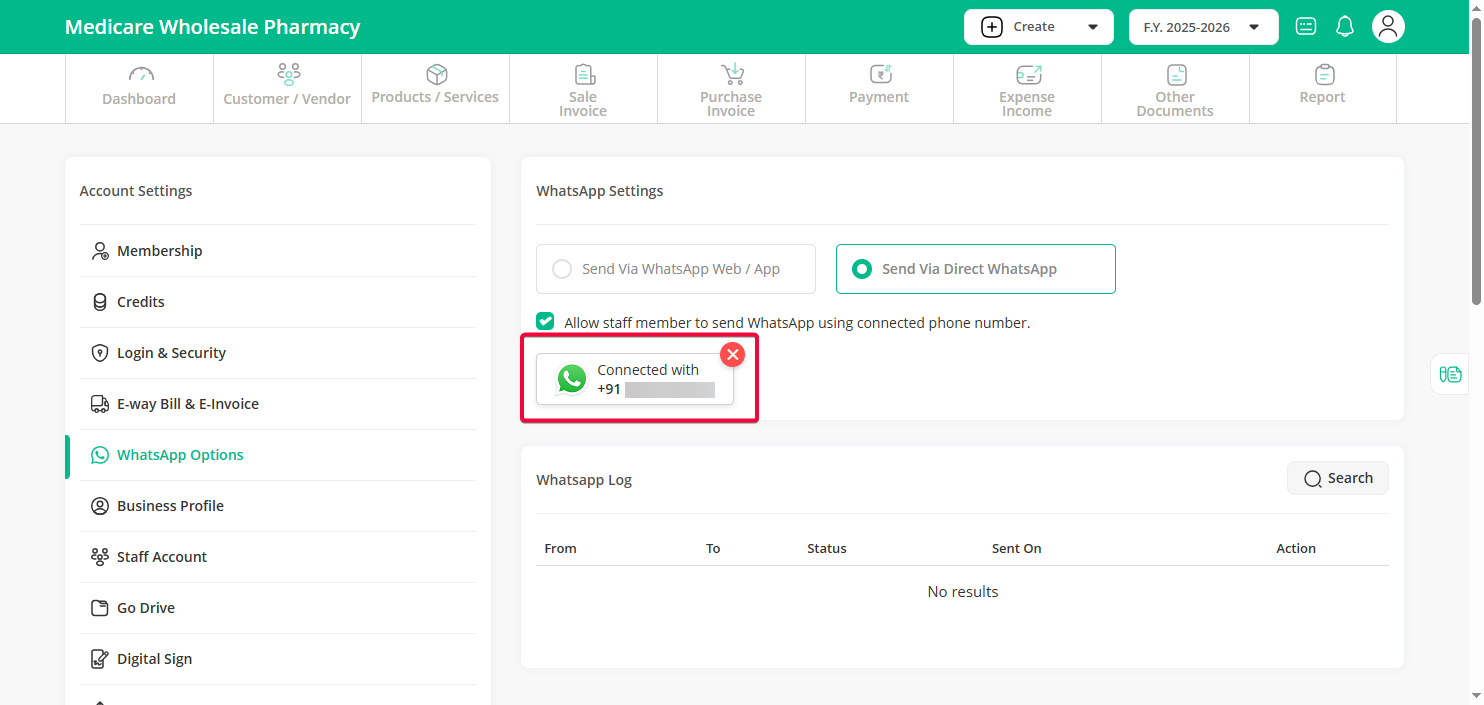The height and width of the screenshot is (705, 1484).
Task: Go to Purchase Invoice cart icon
Action: (732, 75)
